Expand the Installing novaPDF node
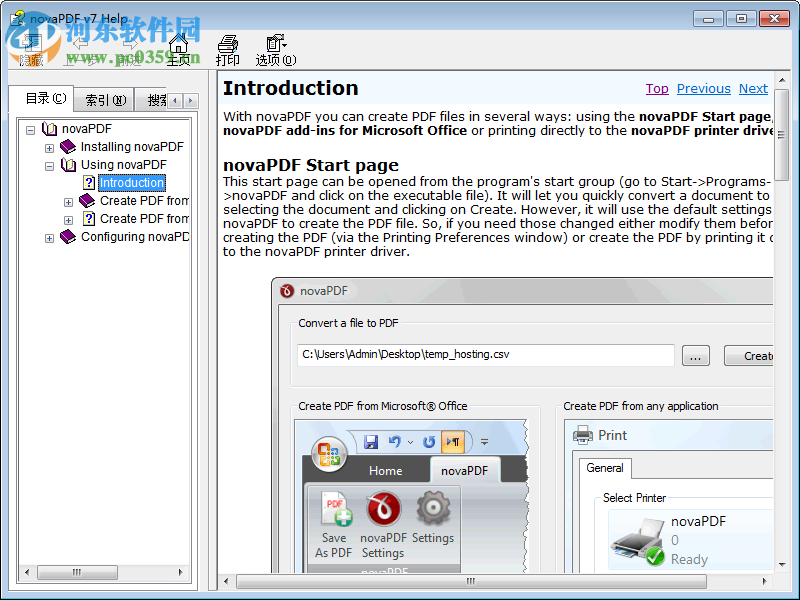This screenshot has width=800, height=600. (49, 148)
